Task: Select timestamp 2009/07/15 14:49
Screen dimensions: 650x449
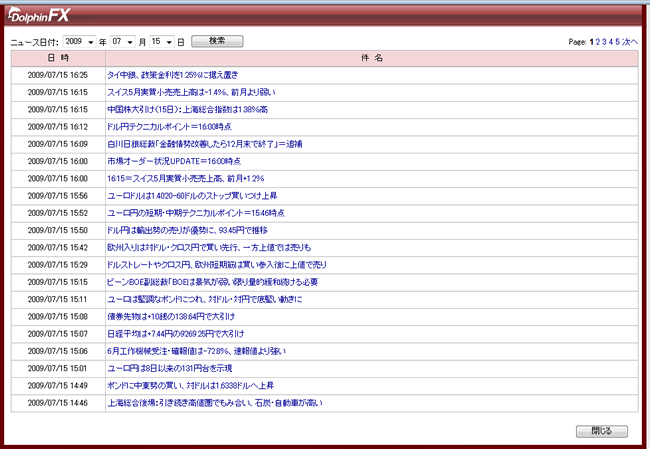Action: point(58,386)
